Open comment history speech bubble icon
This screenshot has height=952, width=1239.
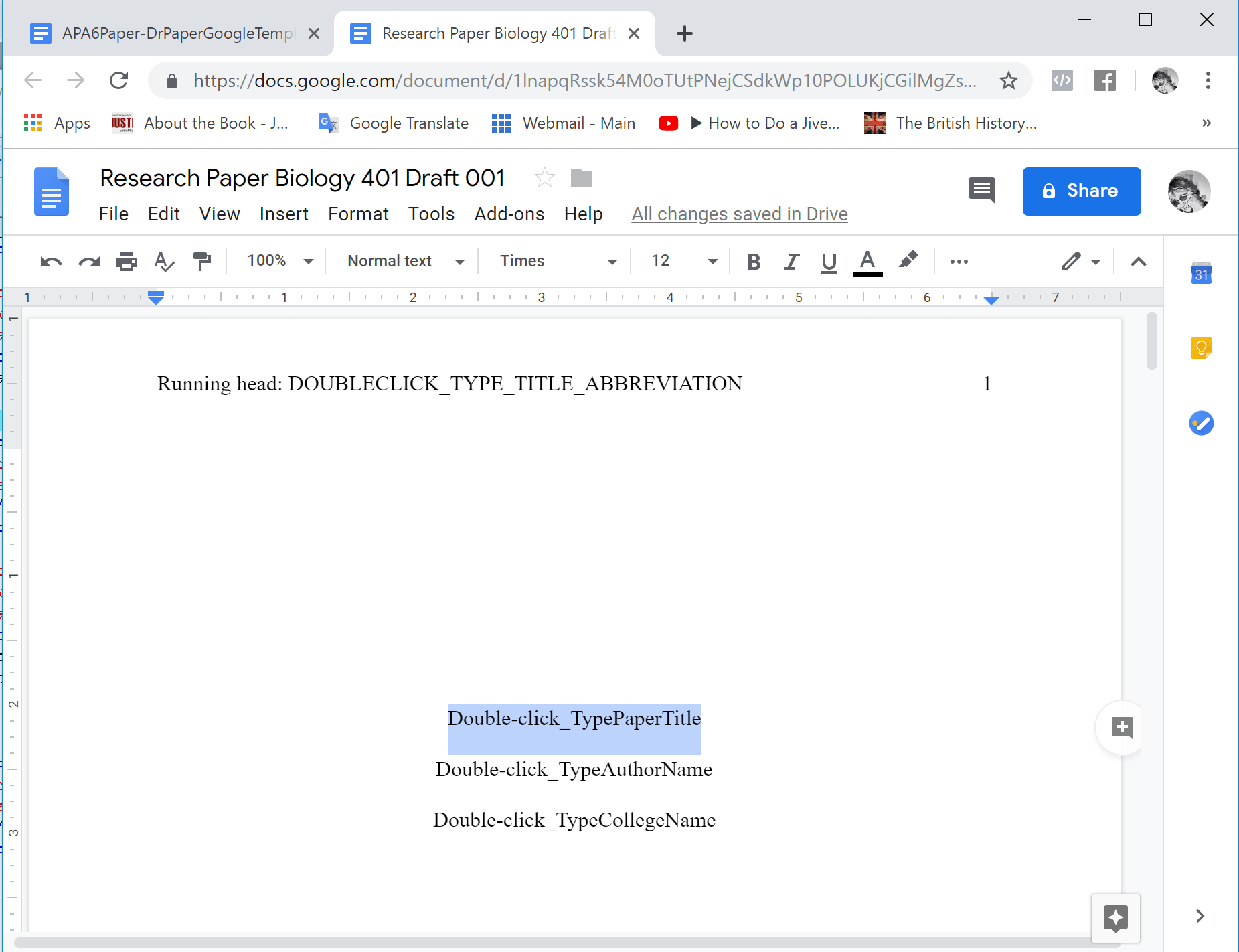pos(981,191)
